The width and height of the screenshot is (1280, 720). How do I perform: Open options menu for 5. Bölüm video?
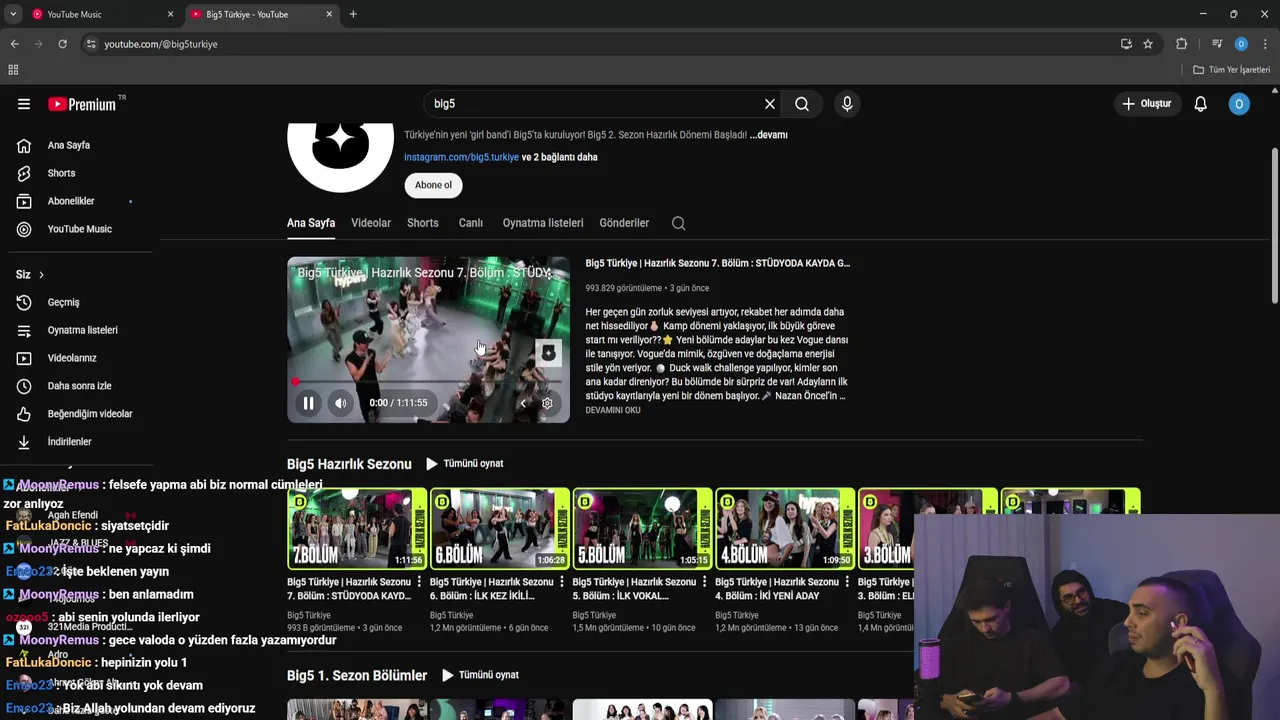pos(704,582)
